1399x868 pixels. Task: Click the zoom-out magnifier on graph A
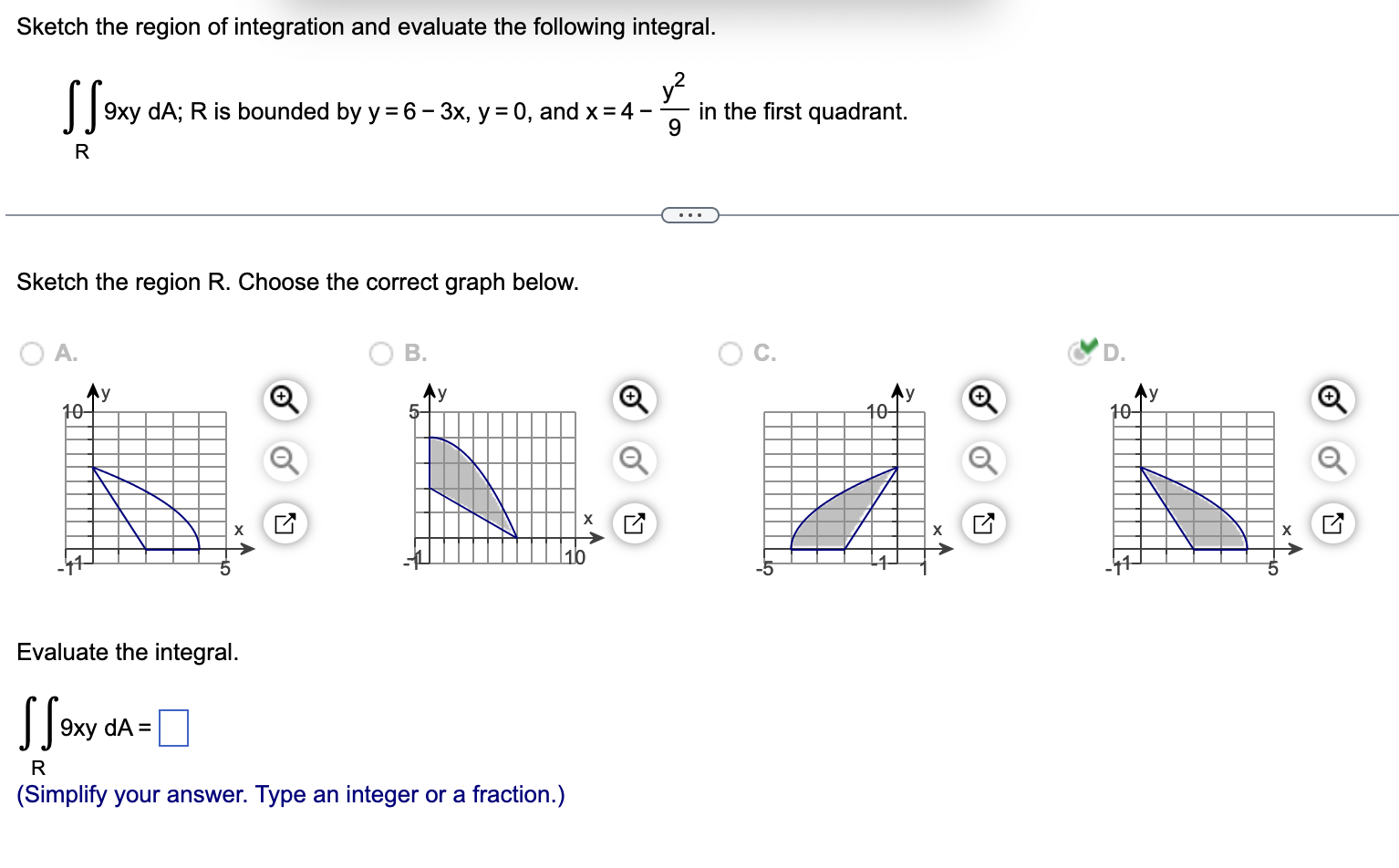tap(284, 461)
